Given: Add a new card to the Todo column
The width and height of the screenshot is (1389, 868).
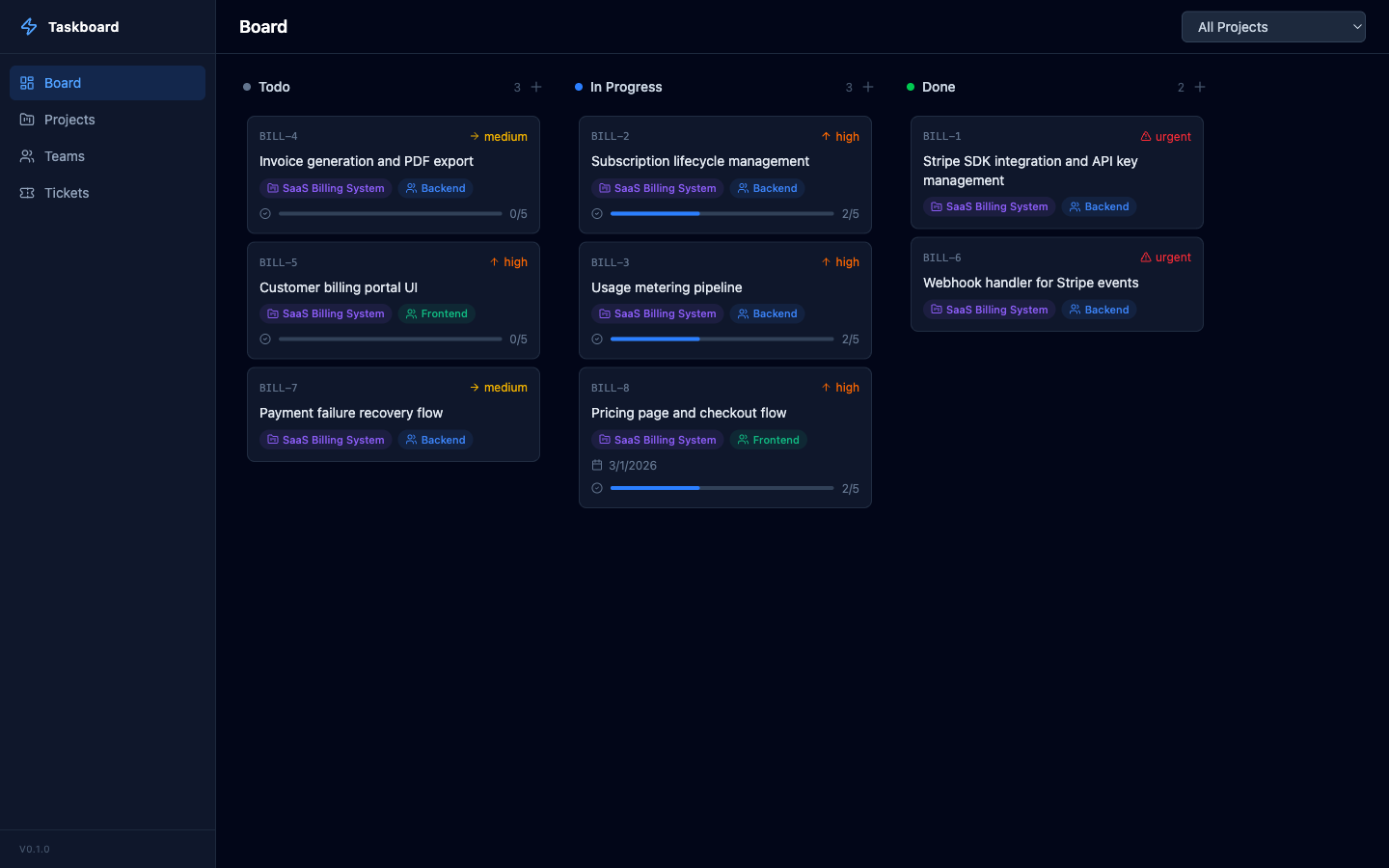Looking at the screenshot, I should 536,87.
